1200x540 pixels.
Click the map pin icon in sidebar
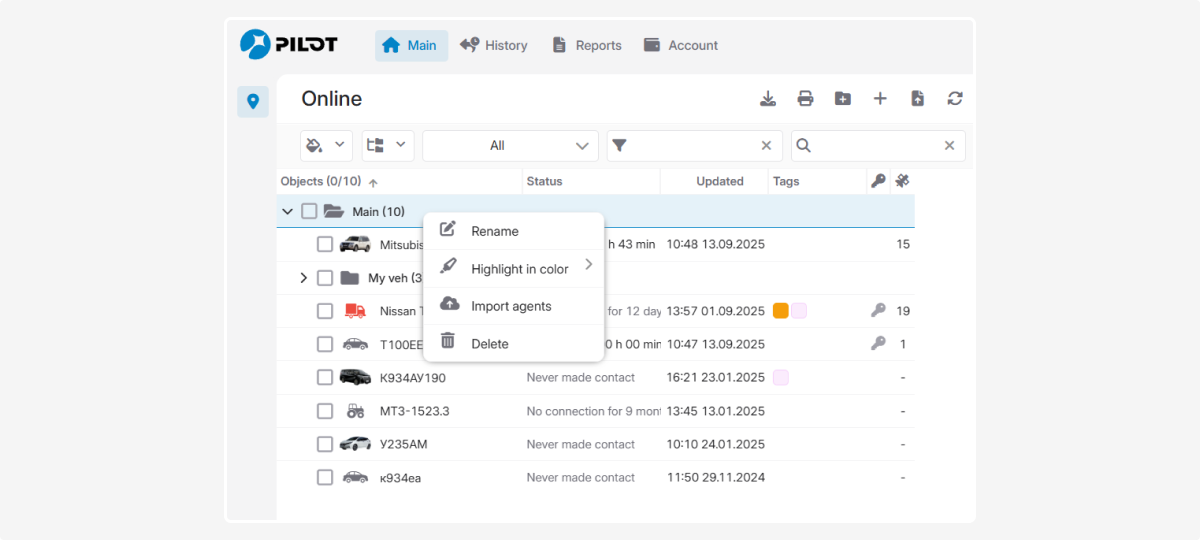tap(253, 101)
